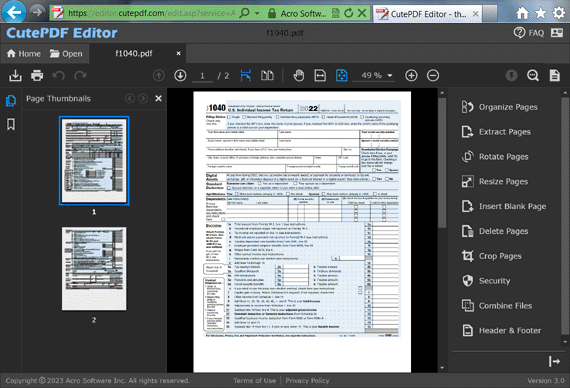Open Crop Pages tool
Screen dimensions: 570x388
[491, 256]
